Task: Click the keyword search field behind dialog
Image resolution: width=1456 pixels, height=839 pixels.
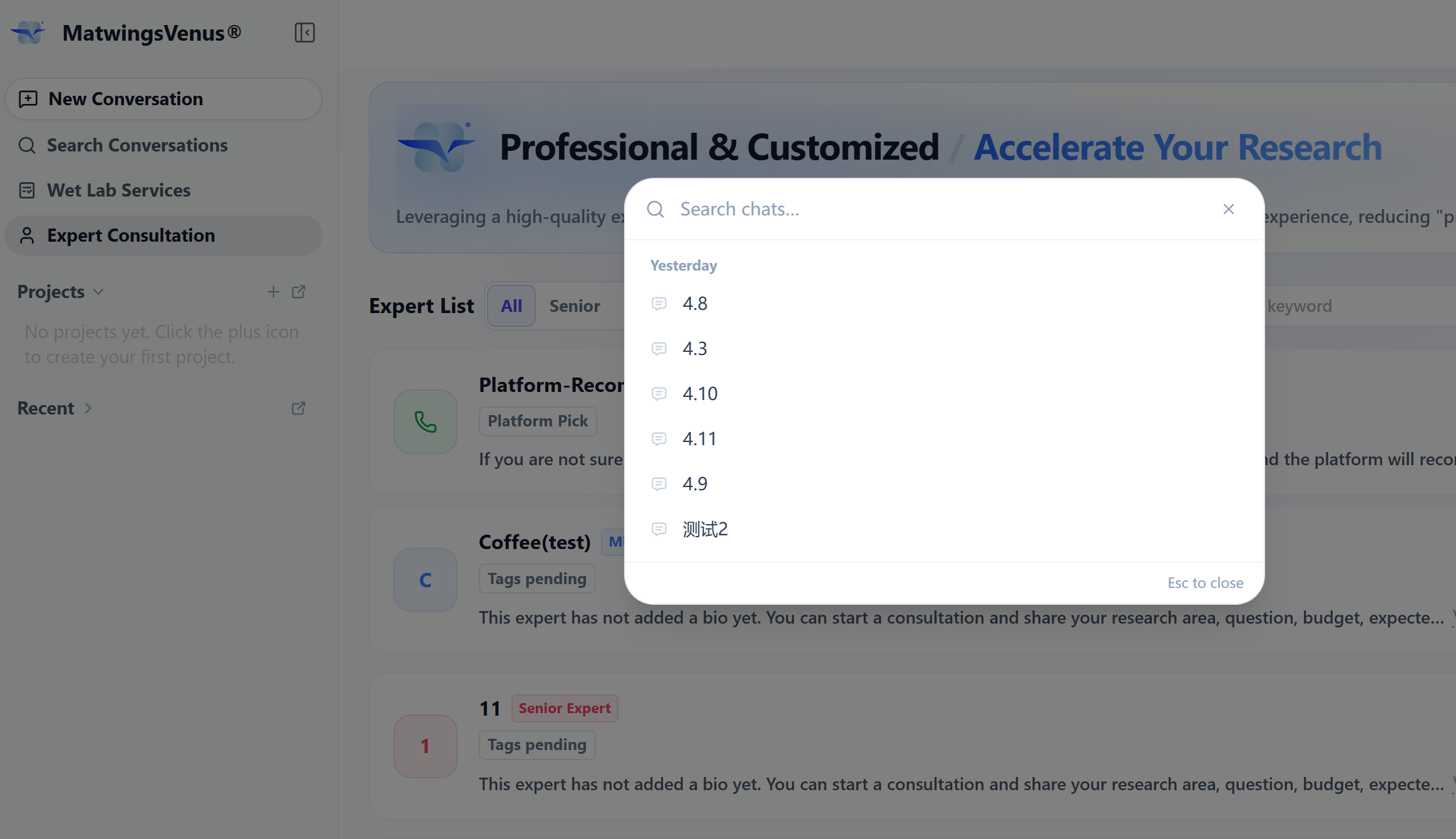Action: (x=1358, y=306)
